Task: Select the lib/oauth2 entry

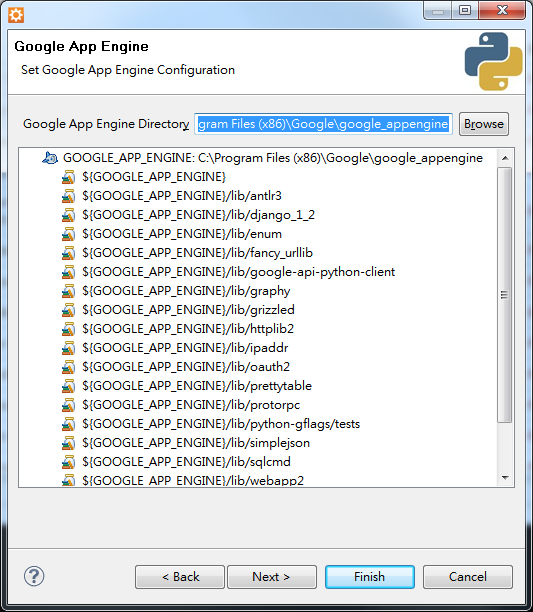Action: [x=186, y=367]
